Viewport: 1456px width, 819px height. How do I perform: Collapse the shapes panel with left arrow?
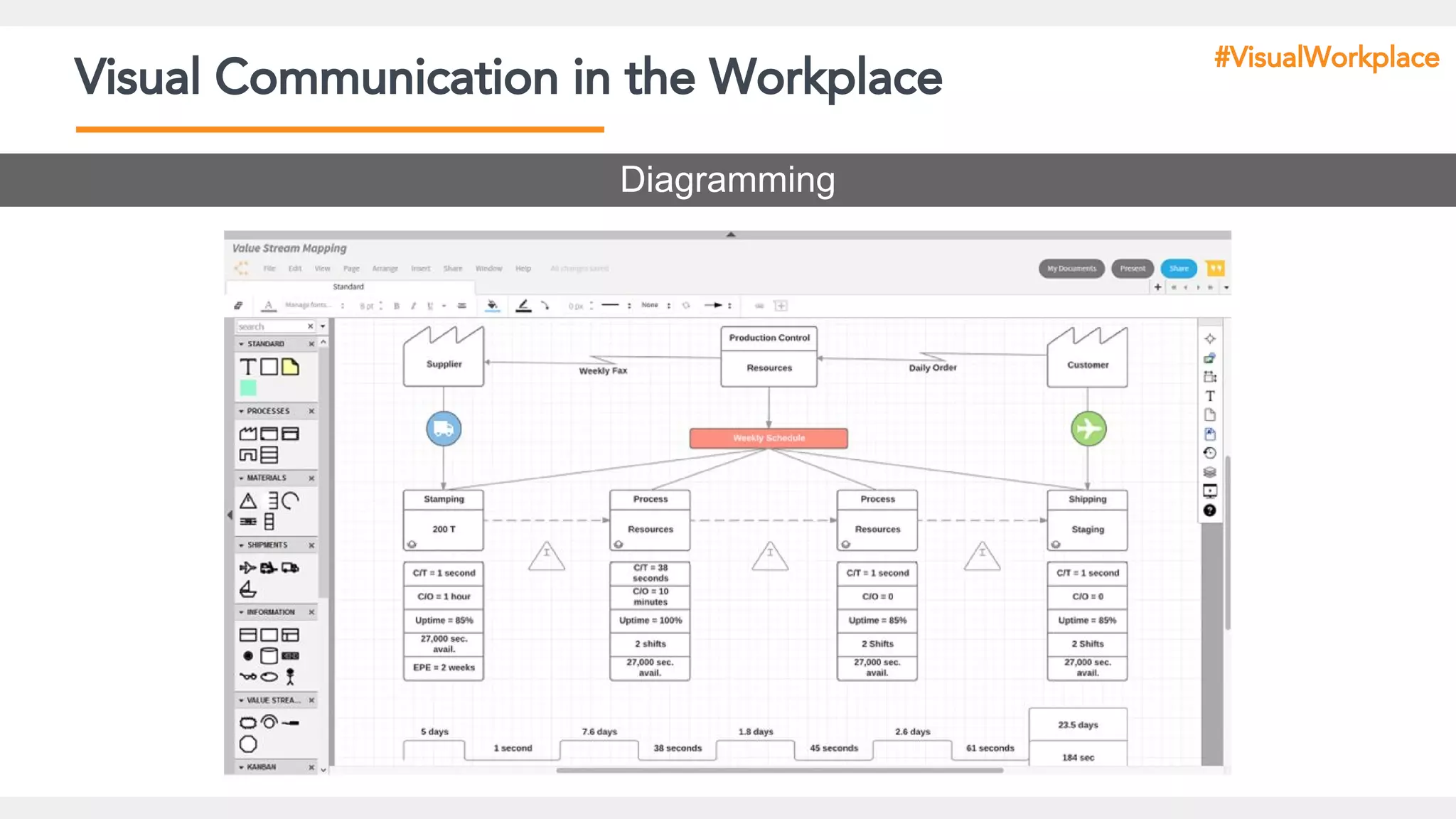point(230,515)
